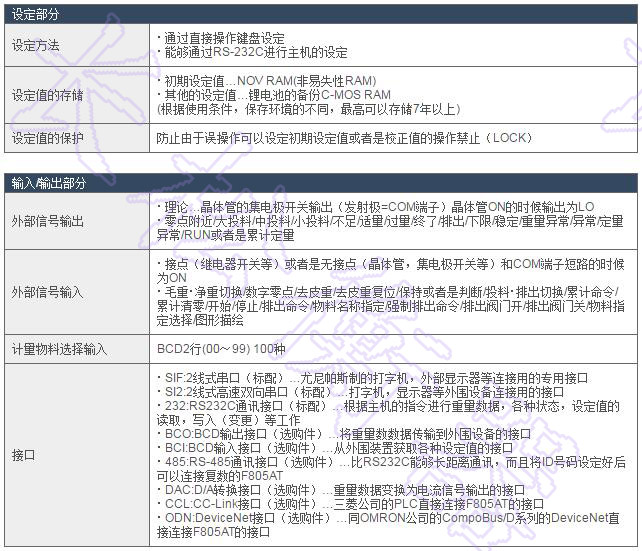The height and width of the screenshot is (551, 642).
Task: Select the 设定值的保护 row label
Action: coord(47,138)
